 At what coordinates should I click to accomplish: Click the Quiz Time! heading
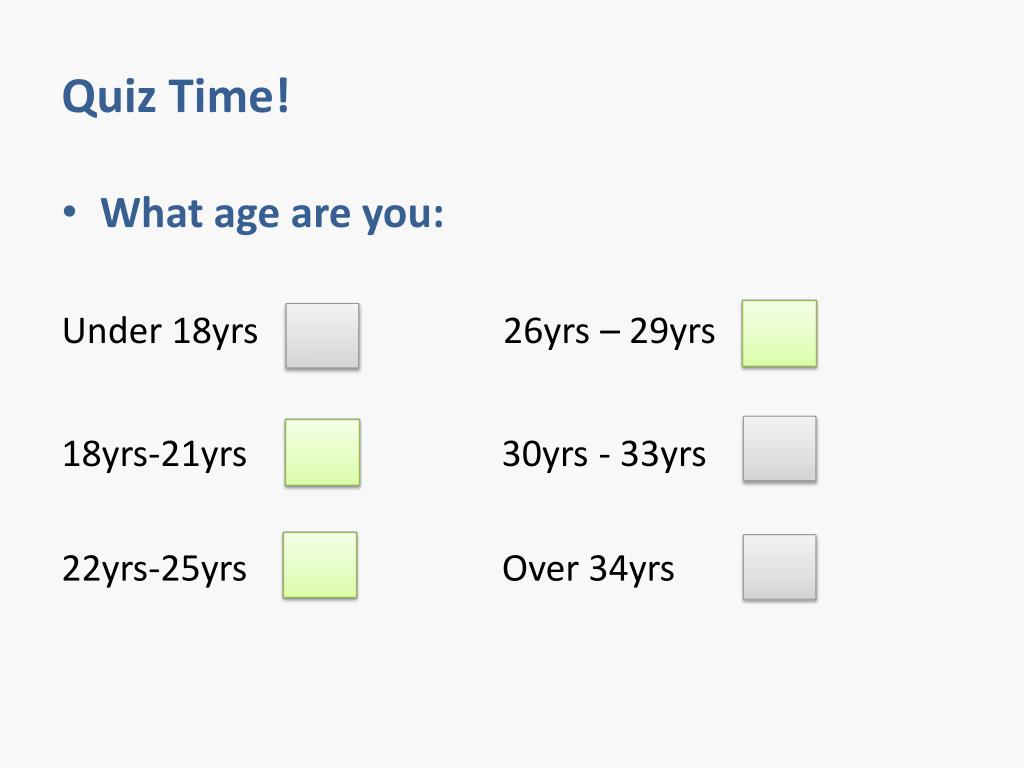pos(176,97)
